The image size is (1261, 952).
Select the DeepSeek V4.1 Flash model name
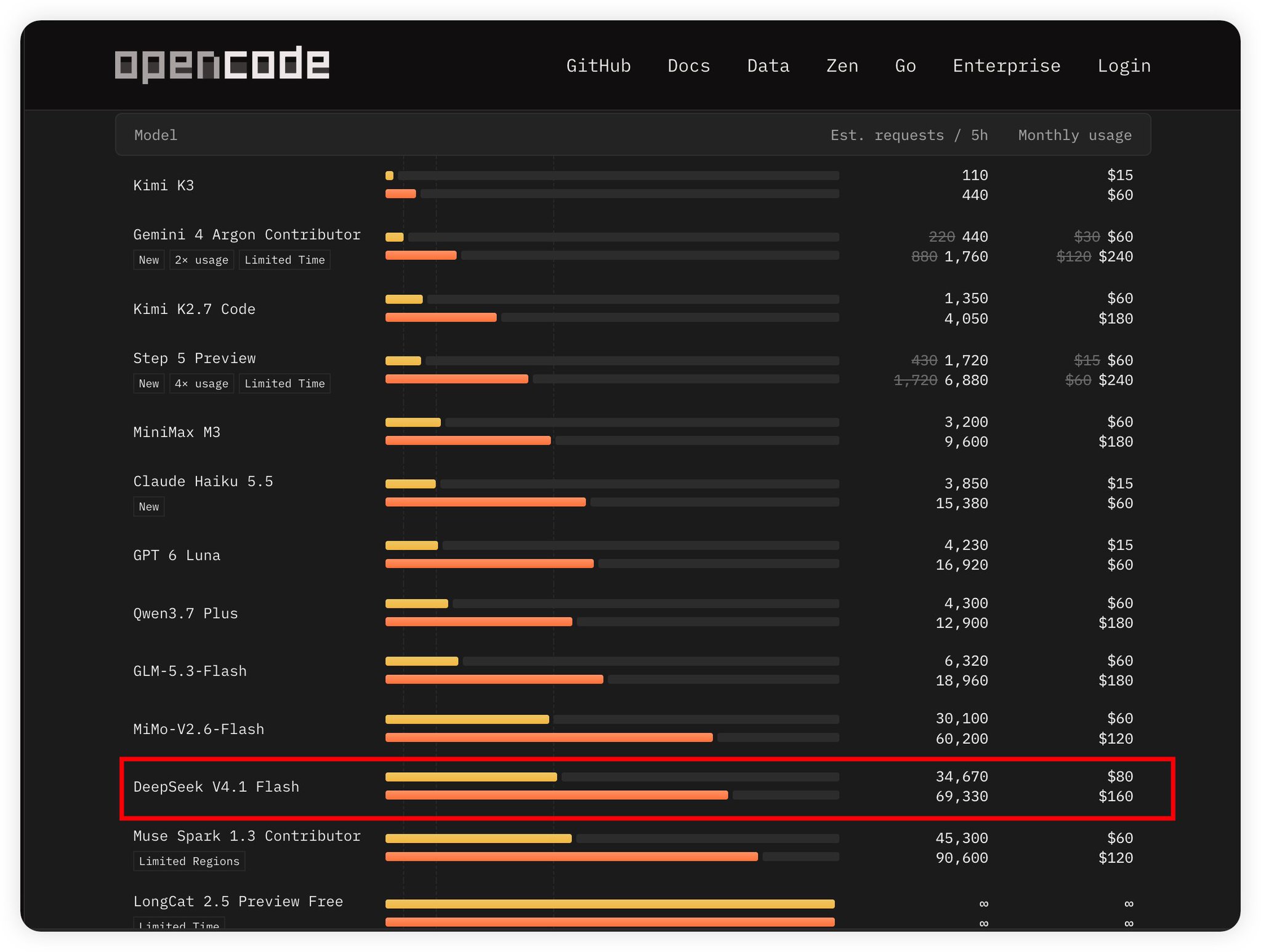pyautogui.click(x=216, y=787)
